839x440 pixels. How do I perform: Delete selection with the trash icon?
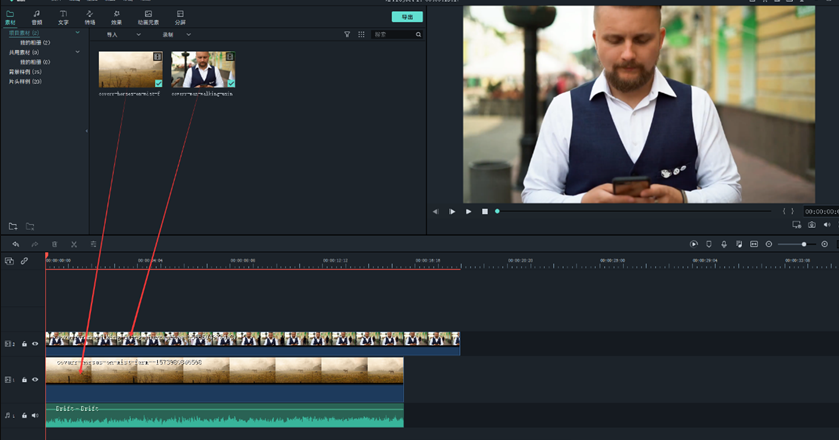tap(54, 244)
